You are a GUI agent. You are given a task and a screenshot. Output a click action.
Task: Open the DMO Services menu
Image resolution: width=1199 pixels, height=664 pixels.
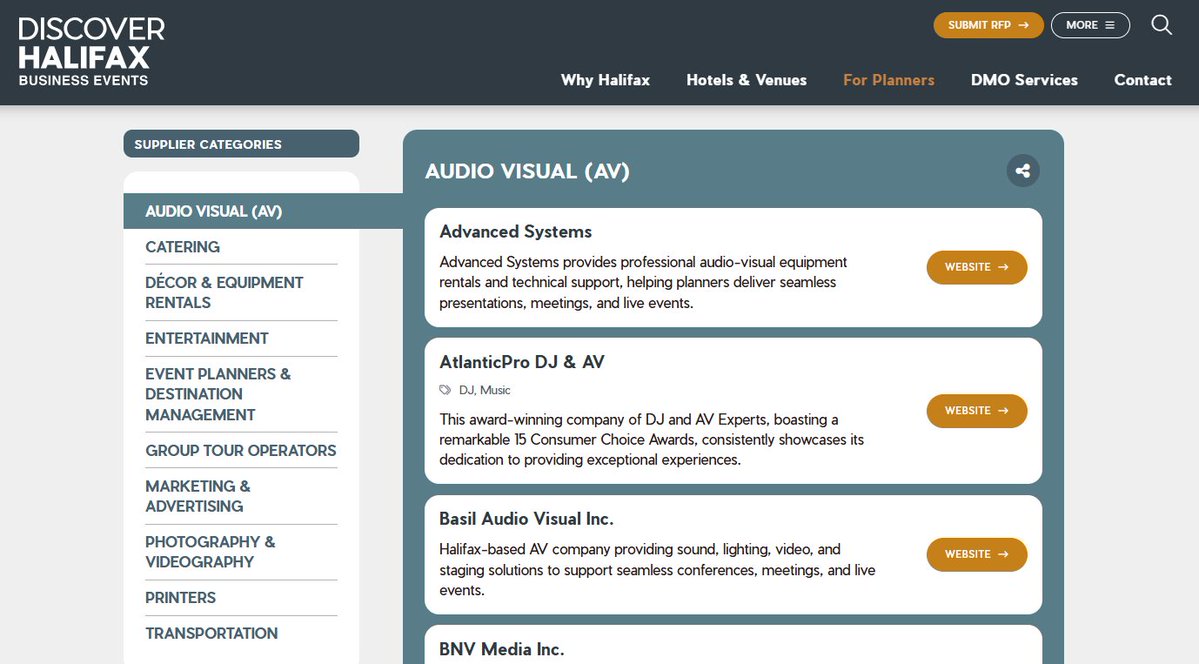click(1024, 80)
